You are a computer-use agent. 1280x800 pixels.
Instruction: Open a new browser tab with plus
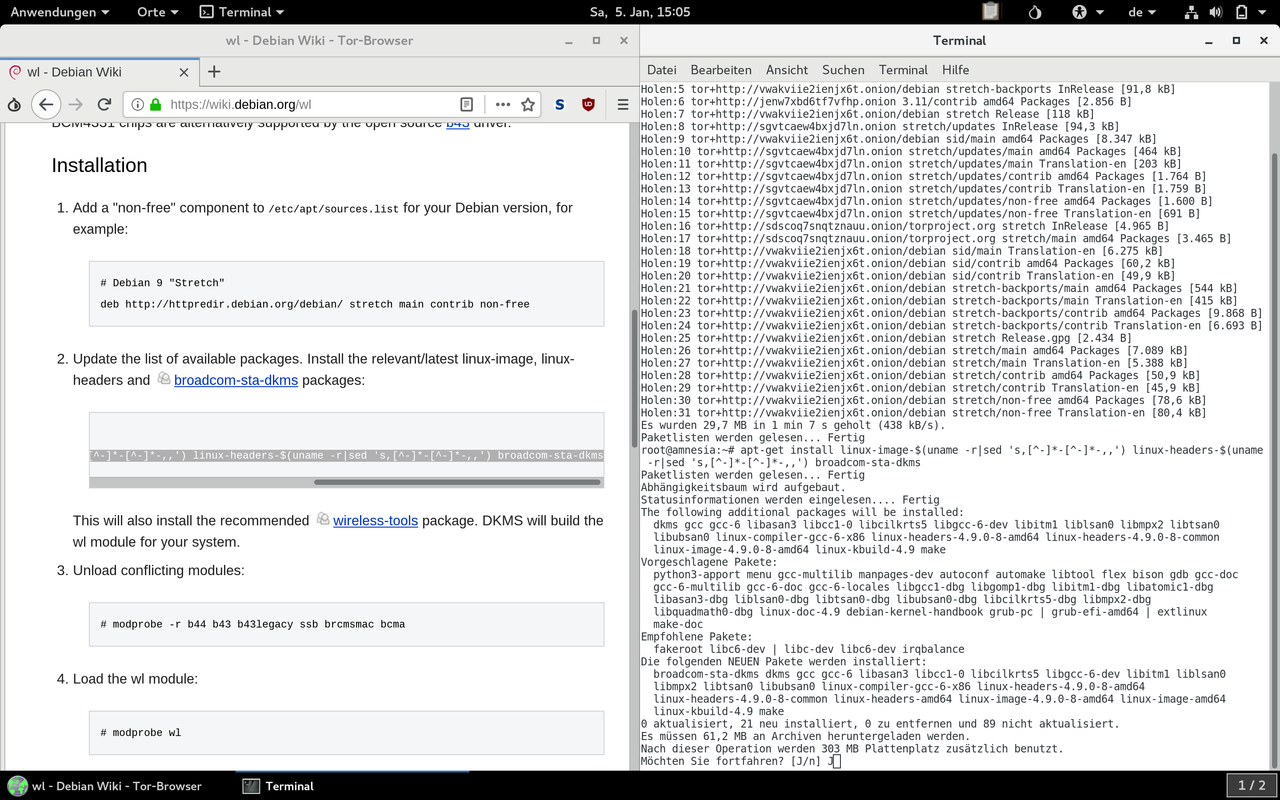[x=214, y=72]
